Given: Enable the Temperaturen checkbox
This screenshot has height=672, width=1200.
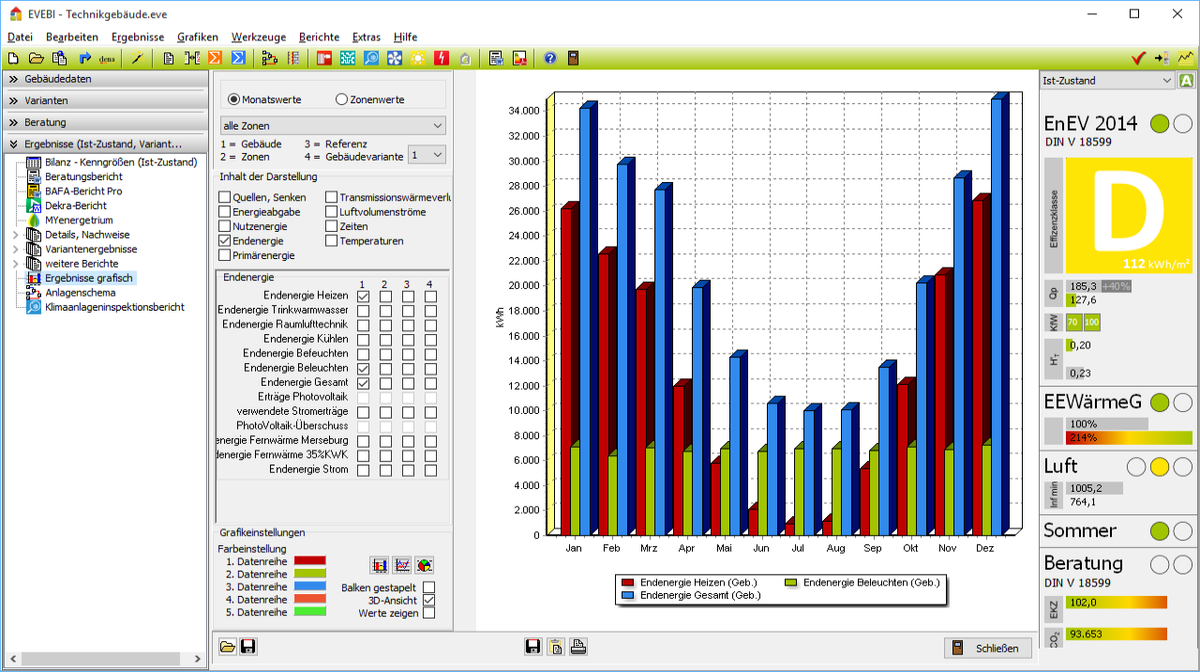Looking at the screenshot, I should coord(332,241).
